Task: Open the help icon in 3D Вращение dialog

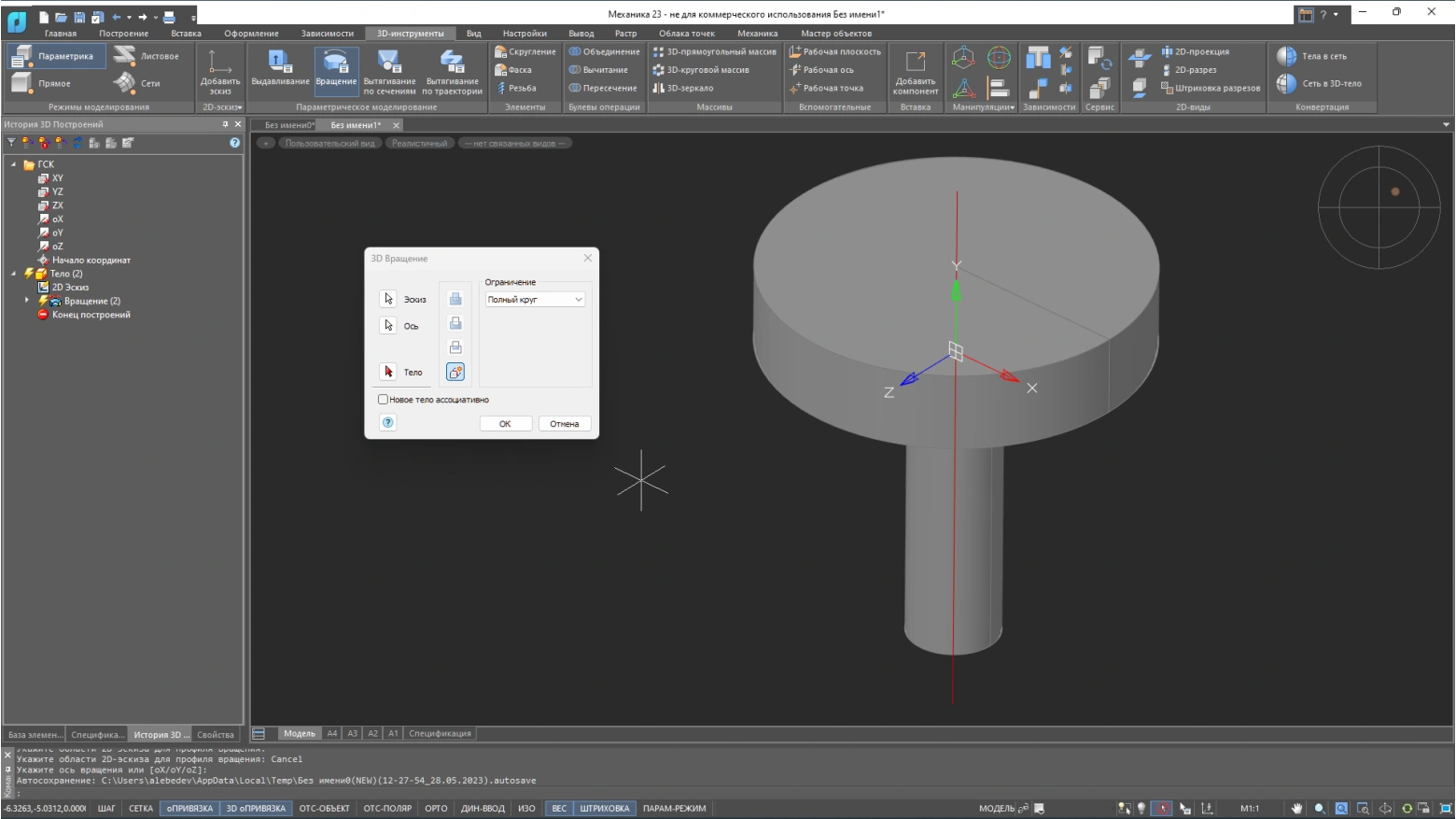Action: coord(388,423)
